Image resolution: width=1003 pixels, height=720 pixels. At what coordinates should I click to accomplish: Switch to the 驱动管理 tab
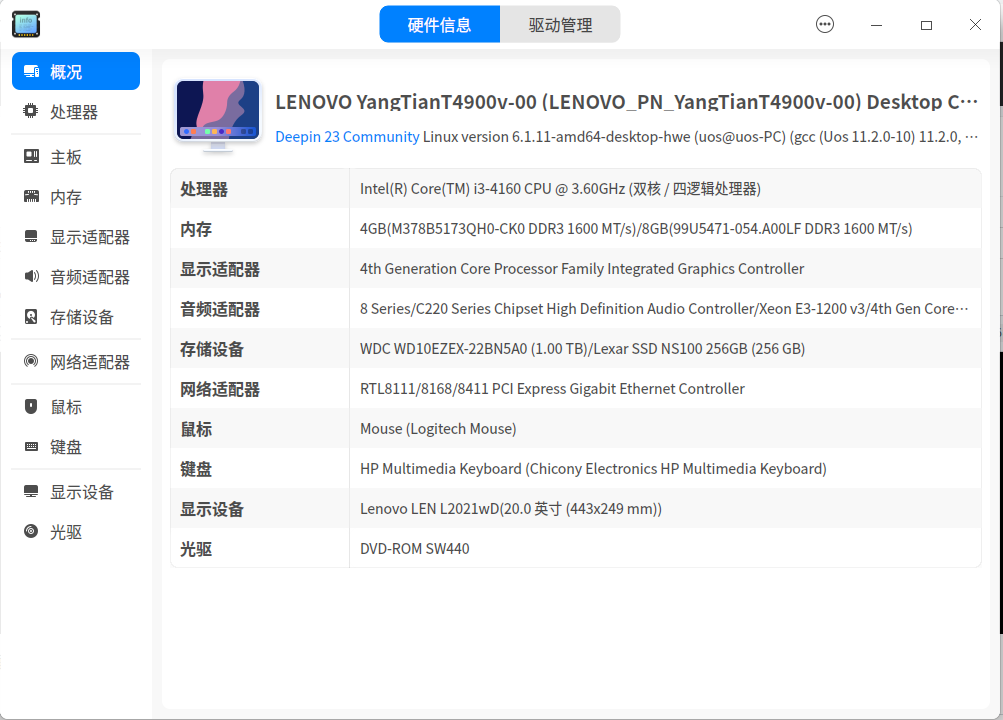pyautogui.click(x=560, y=24)
